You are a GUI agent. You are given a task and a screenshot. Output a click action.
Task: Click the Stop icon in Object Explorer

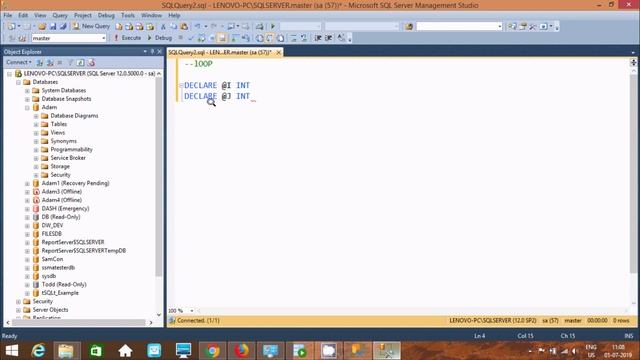coord(60,62)
